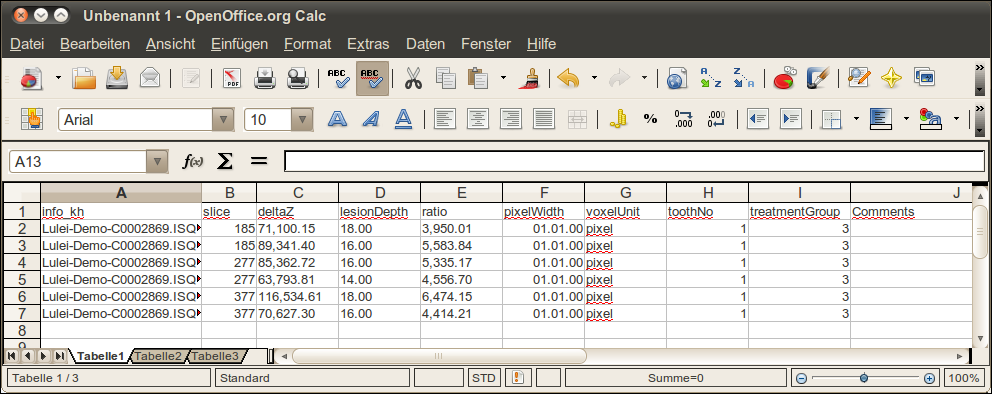Viewport: 992px width, 394px height.
Task: Click the Function equals sign button
Action: click(x=259, y=161)
